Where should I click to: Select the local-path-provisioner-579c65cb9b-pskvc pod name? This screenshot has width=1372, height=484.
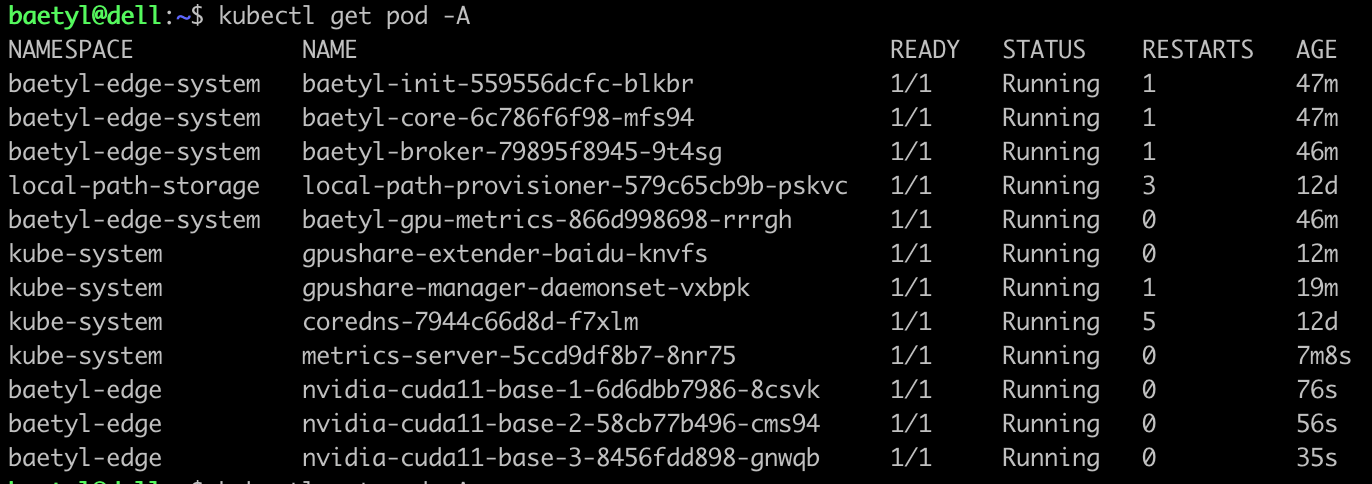[x=575, y=186]
